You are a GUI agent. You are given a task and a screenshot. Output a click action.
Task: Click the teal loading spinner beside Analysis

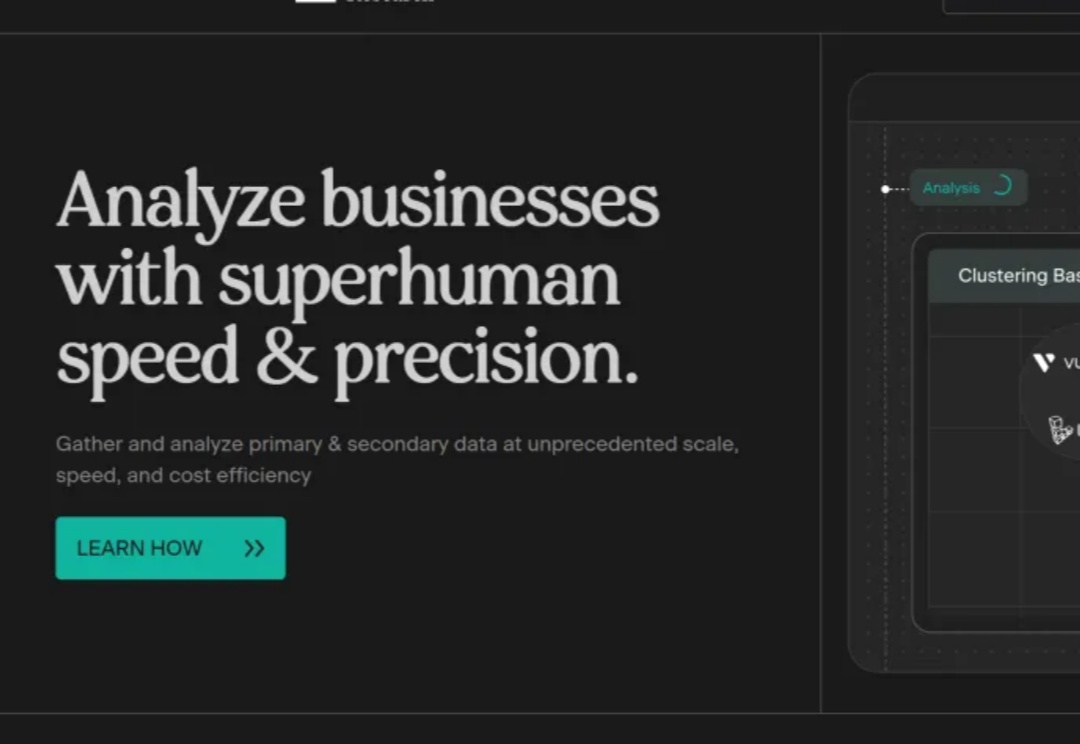click(1002, 185)
